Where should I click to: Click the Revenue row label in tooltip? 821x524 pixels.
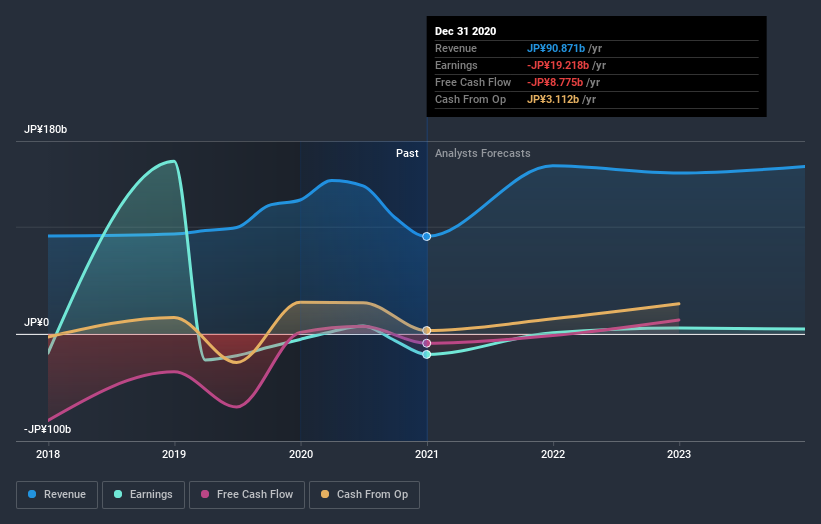point(456,49)
